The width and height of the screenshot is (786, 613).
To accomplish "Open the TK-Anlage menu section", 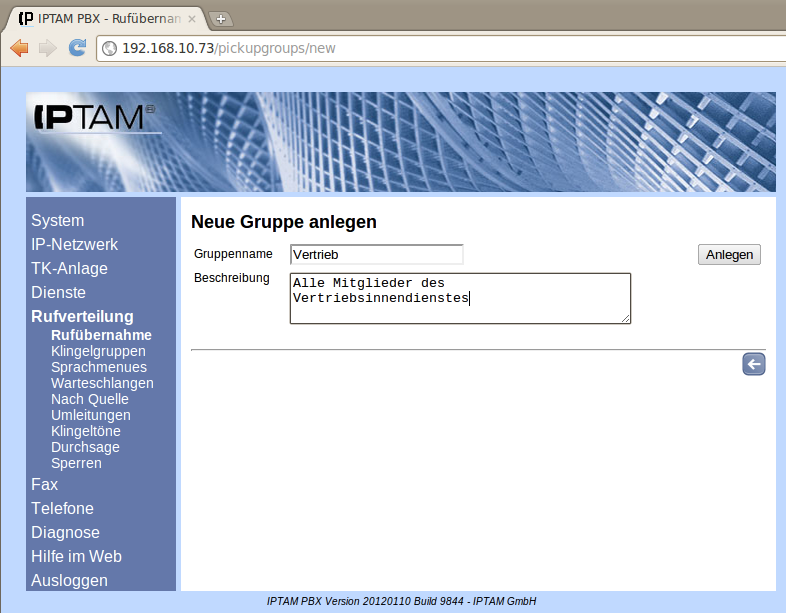I will (x=69, y=268).
